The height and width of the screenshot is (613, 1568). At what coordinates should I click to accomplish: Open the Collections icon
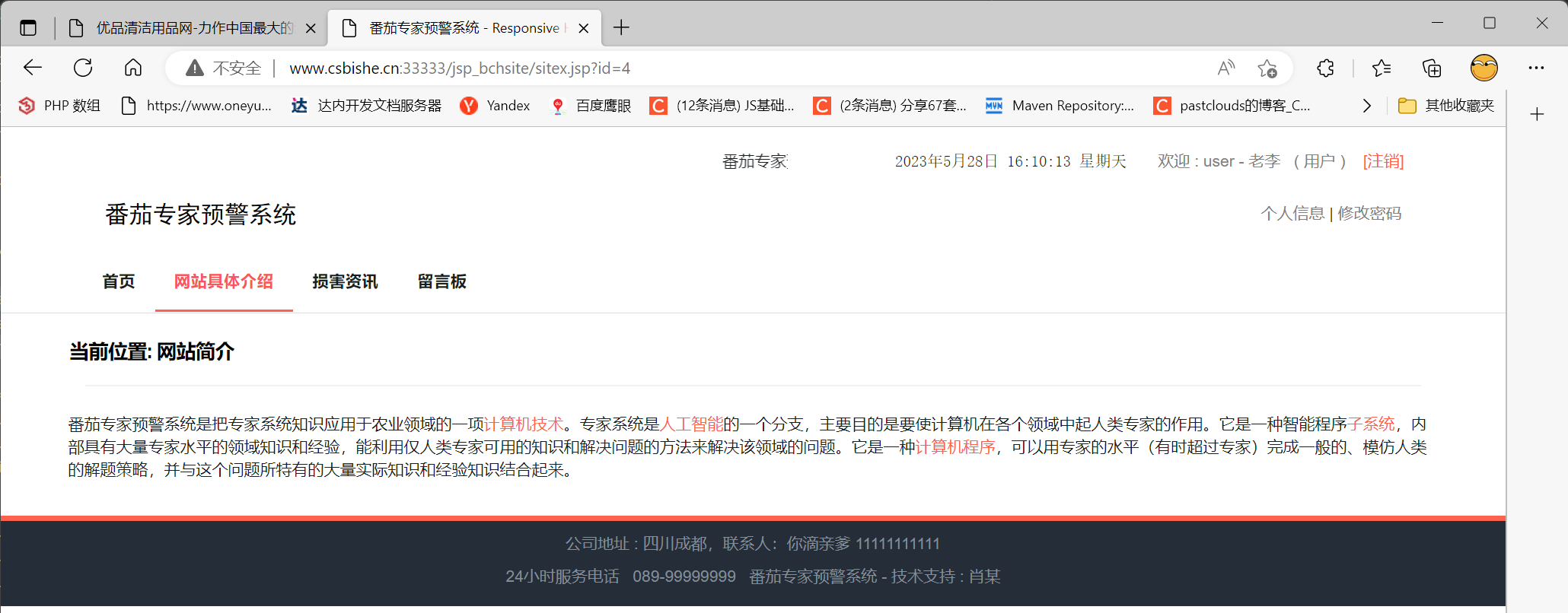(1432, 68)
